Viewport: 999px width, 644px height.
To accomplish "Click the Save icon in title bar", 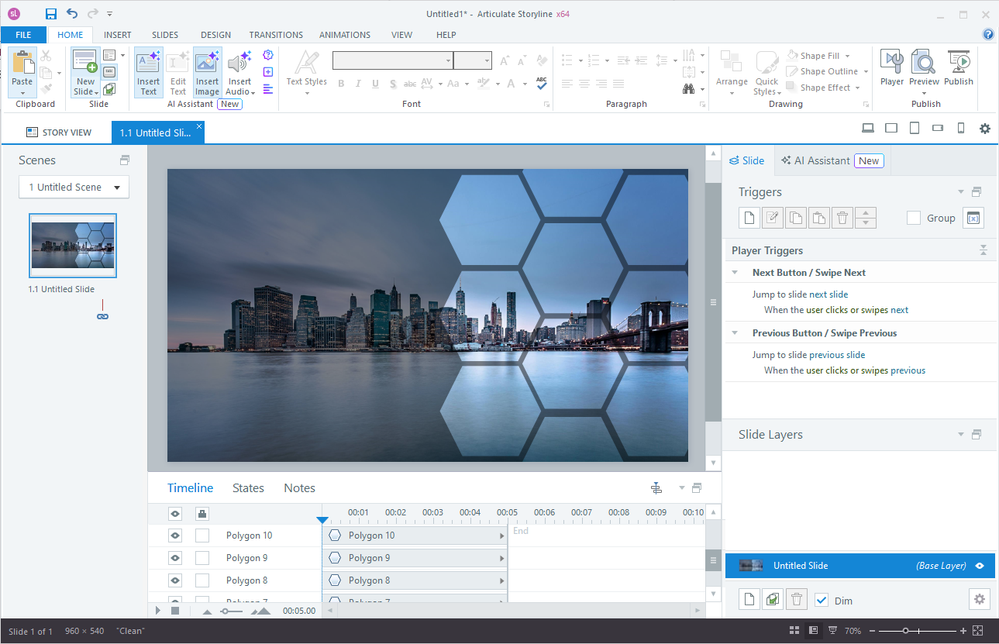I will tap(51, 14).
